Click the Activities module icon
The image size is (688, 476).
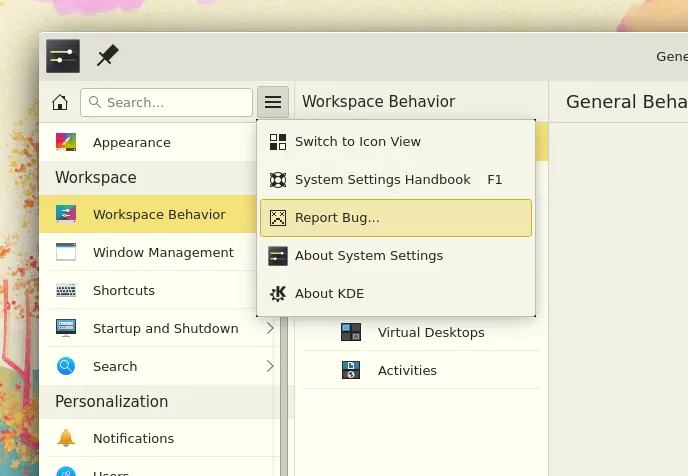tap(351, 371)
